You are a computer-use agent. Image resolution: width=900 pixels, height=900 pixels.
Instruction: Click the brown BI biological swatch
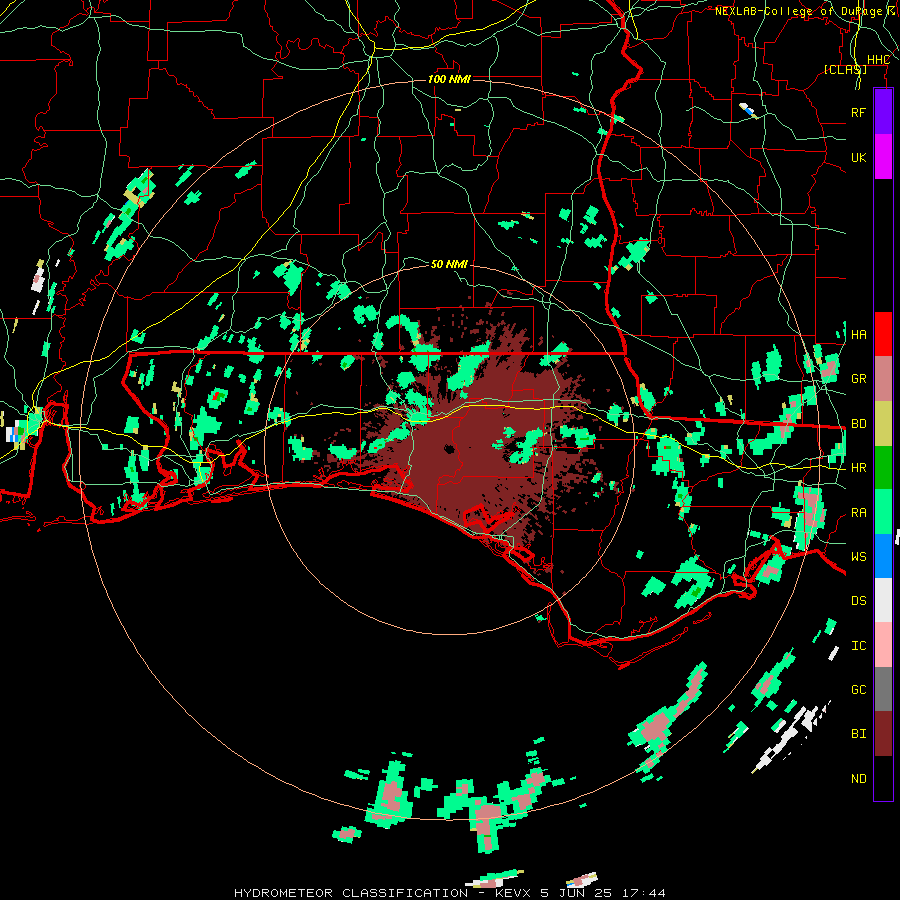pos(883,734)
